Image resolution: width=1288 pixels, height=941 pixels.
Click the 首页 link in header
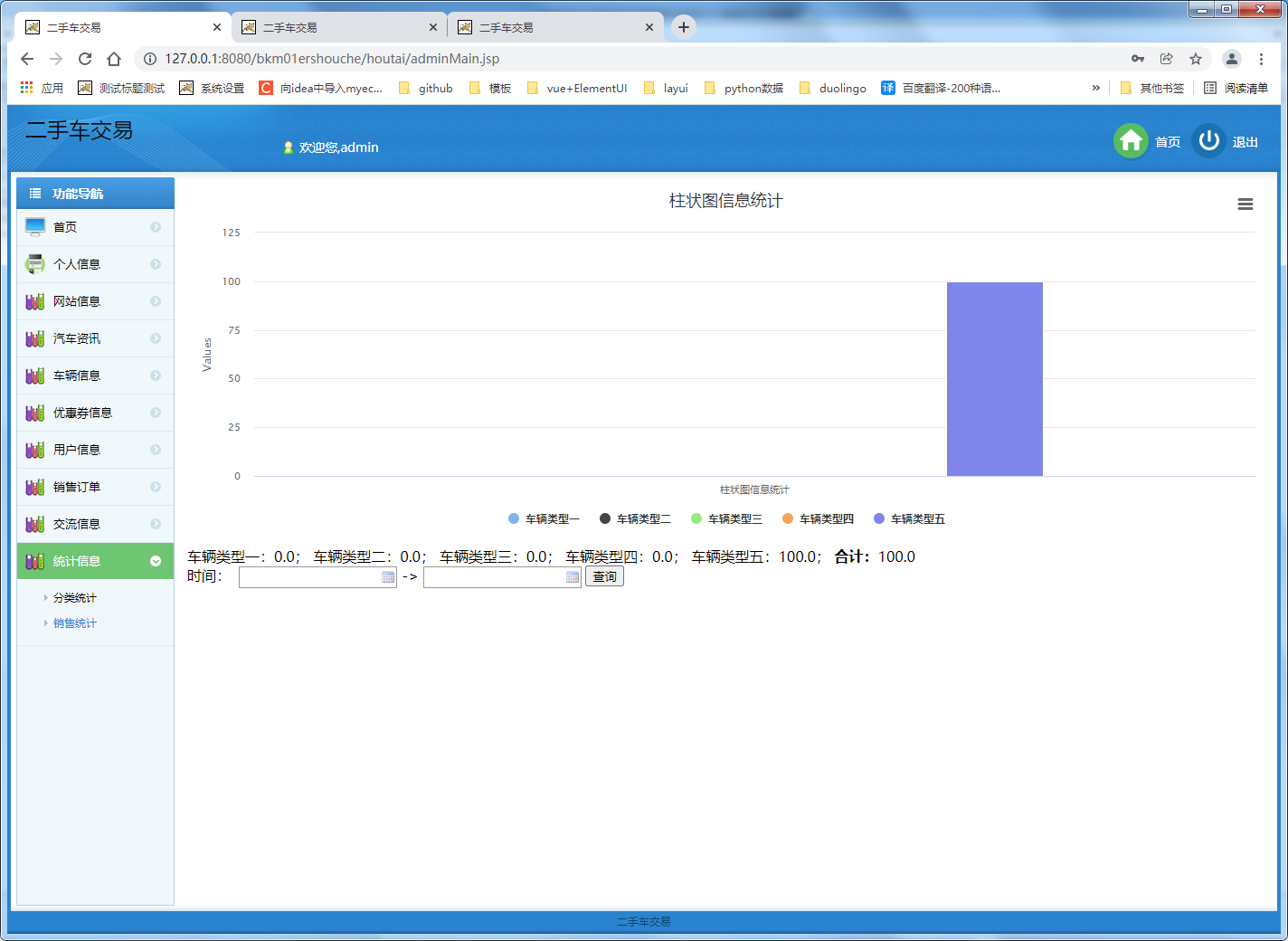1168,142
